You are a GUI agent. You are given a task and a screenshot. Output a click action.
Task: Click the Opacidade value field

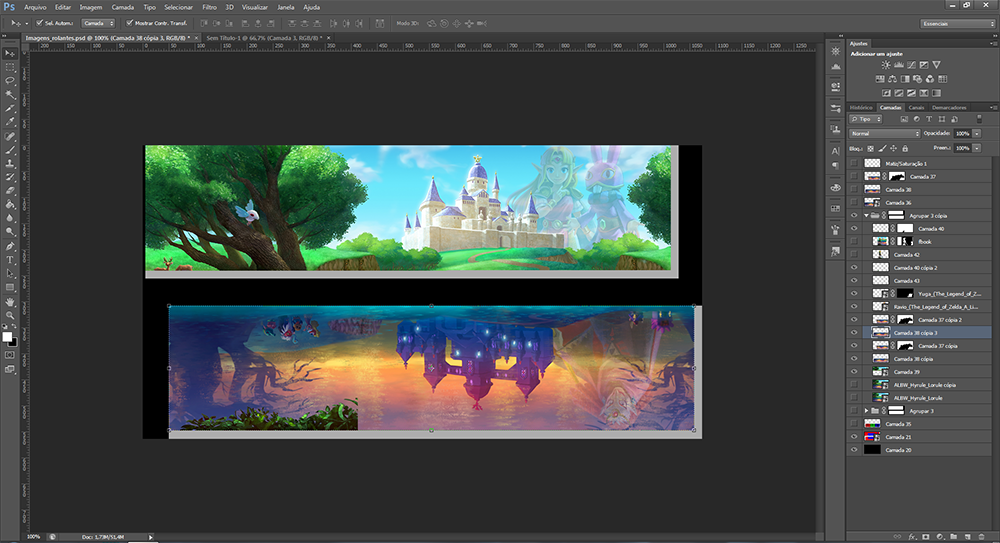(x=962, y=133)
